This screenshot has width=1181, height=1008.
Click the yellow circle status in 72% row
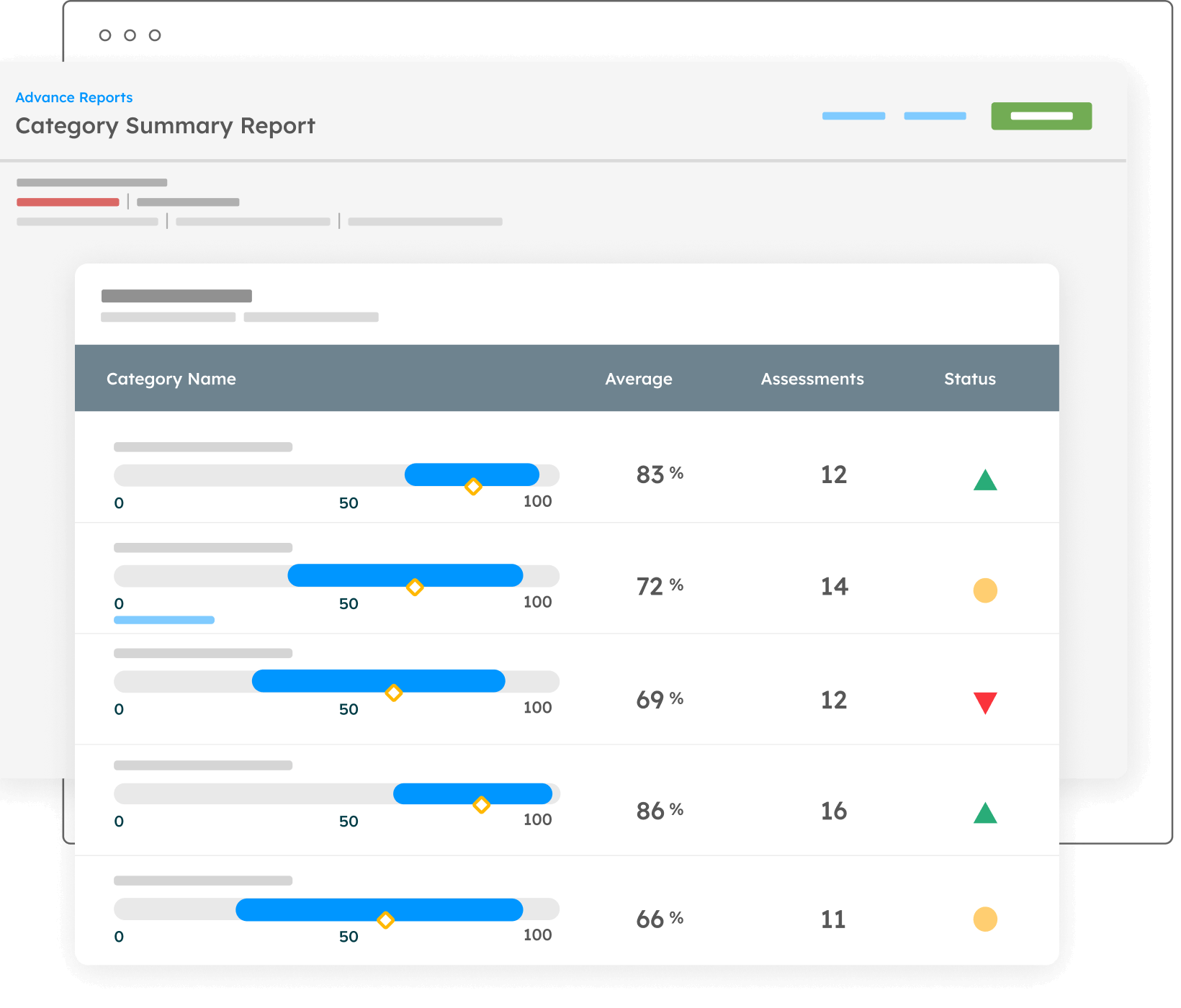[984, 590]
